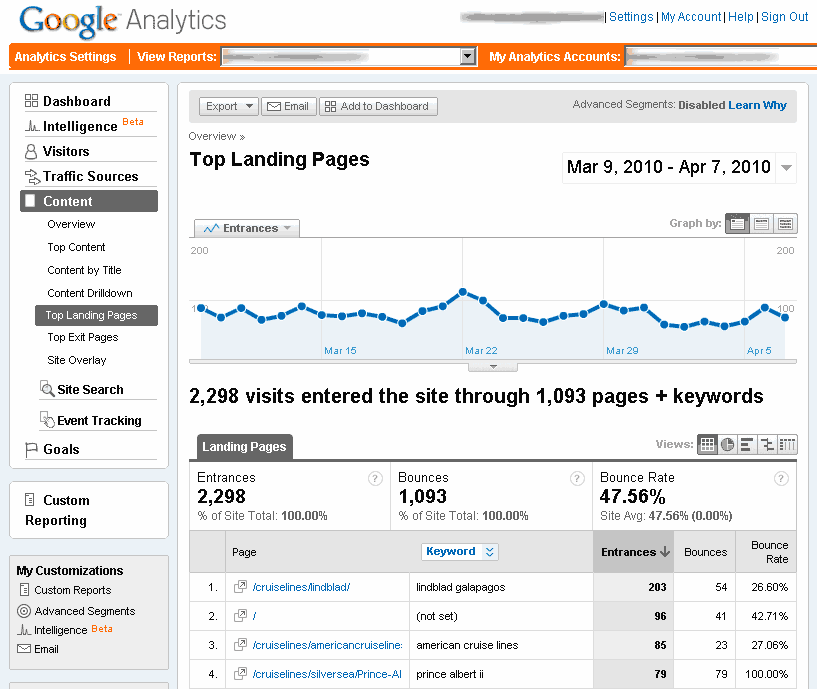Select the Landing Pages tab
817x689 pixels.
(x=244, y=447)
